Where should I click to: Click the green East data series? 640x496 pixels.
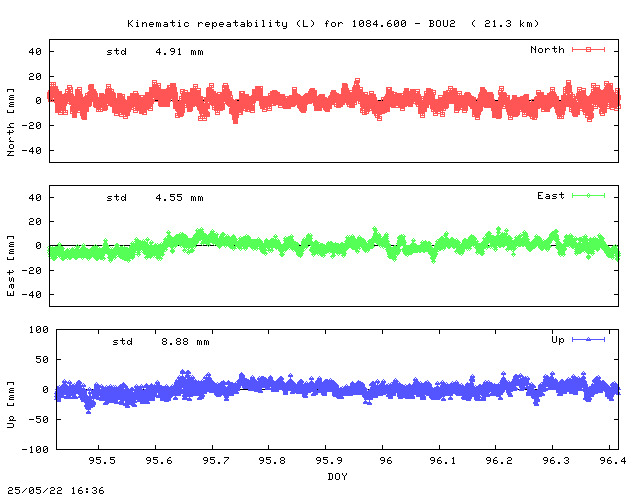tap(334, 245)
